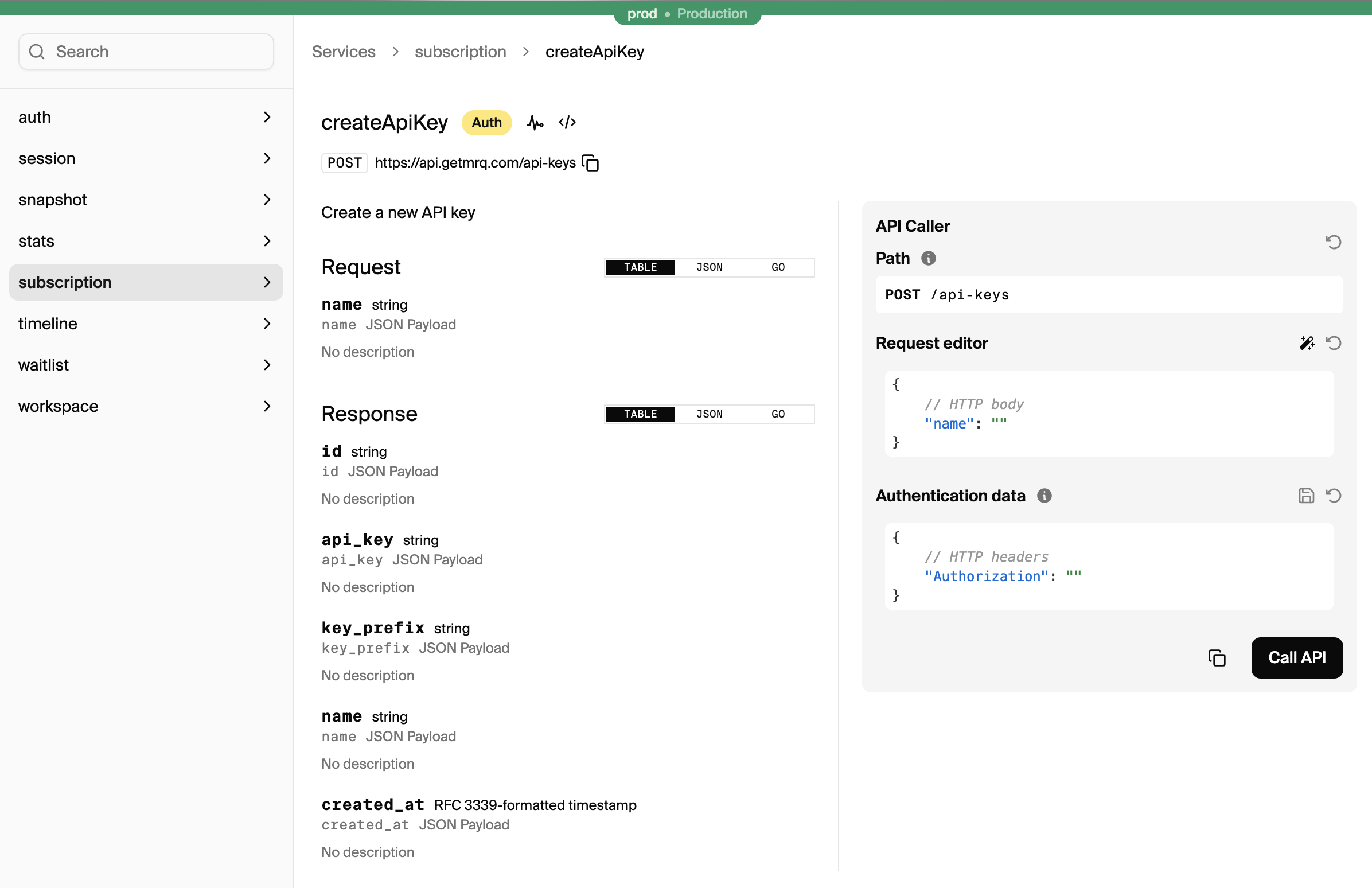This screenshot has height=888, width=1372.
Task: Navigate to Services via breadcrumb
Action: (x=344, y=51)
